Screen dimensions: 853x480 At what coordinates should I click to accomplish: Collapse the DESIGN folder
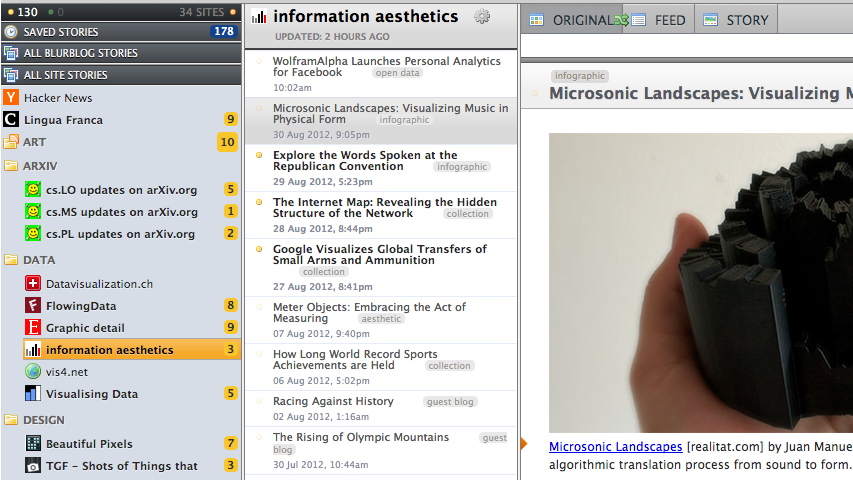pyautogui.click(x=11, y=420)
